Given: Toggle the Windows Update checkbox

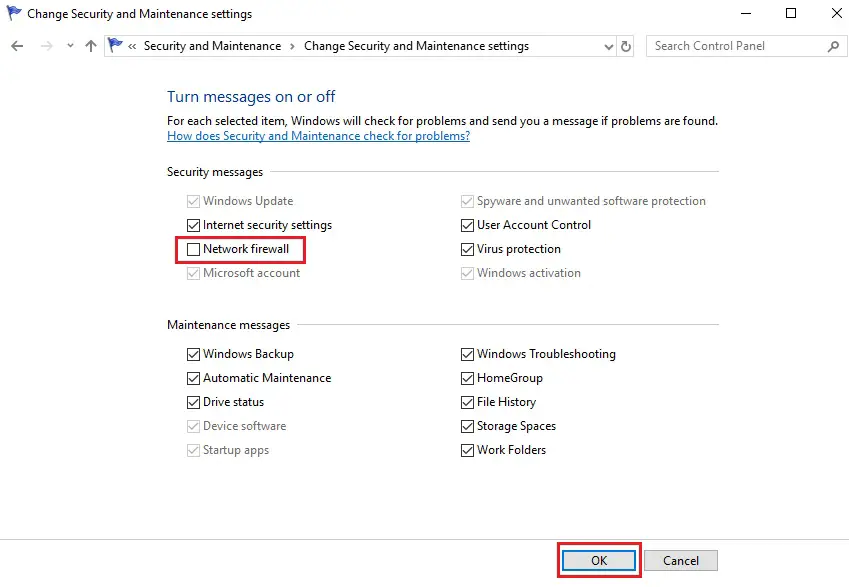Looking at the screenshot, I should (193, 201).
